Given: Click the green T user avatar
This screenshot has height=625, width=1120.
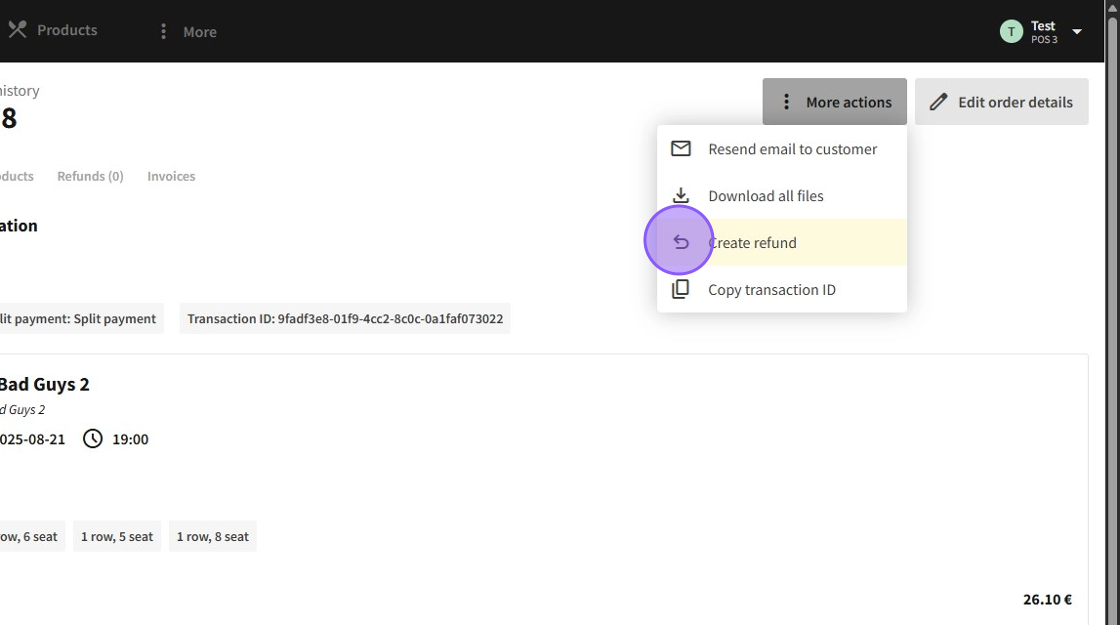Looking at the screenshot, I should pos(1011,32).
